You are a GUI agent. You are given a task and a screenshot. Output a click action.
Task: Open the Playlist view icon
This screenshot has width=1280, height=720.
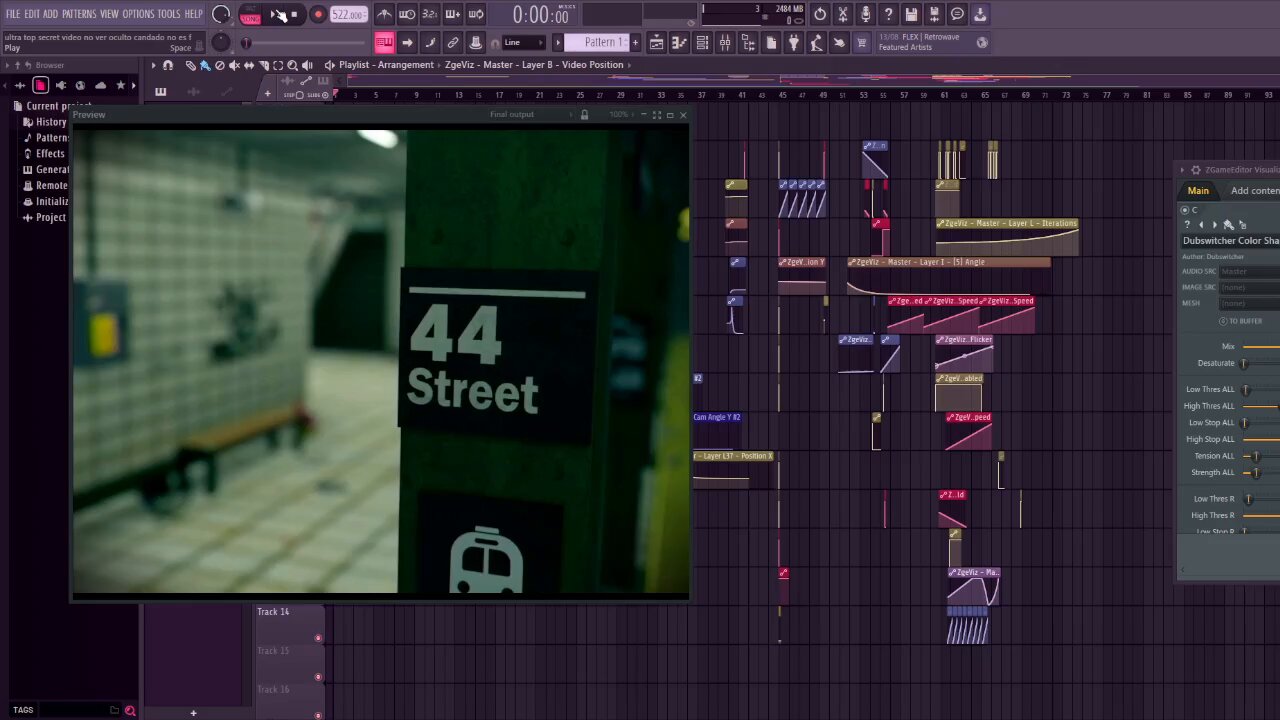656,42
